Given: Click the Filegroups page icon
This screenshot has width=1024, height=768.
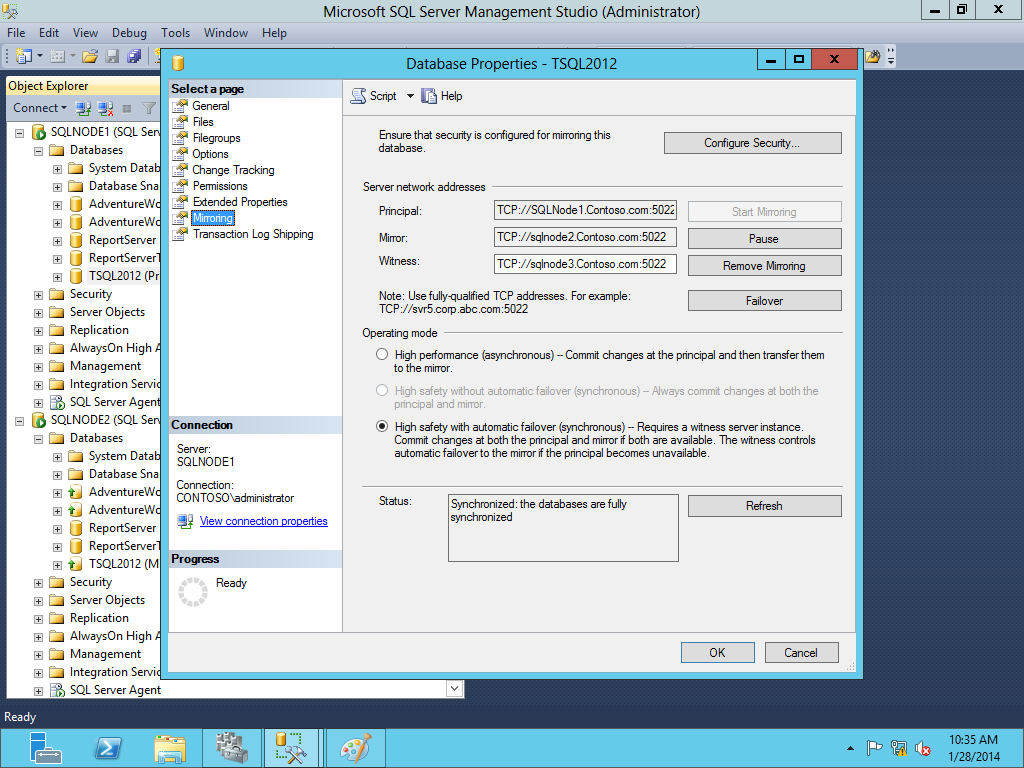Looking at the screenshot, I should 180,138.
